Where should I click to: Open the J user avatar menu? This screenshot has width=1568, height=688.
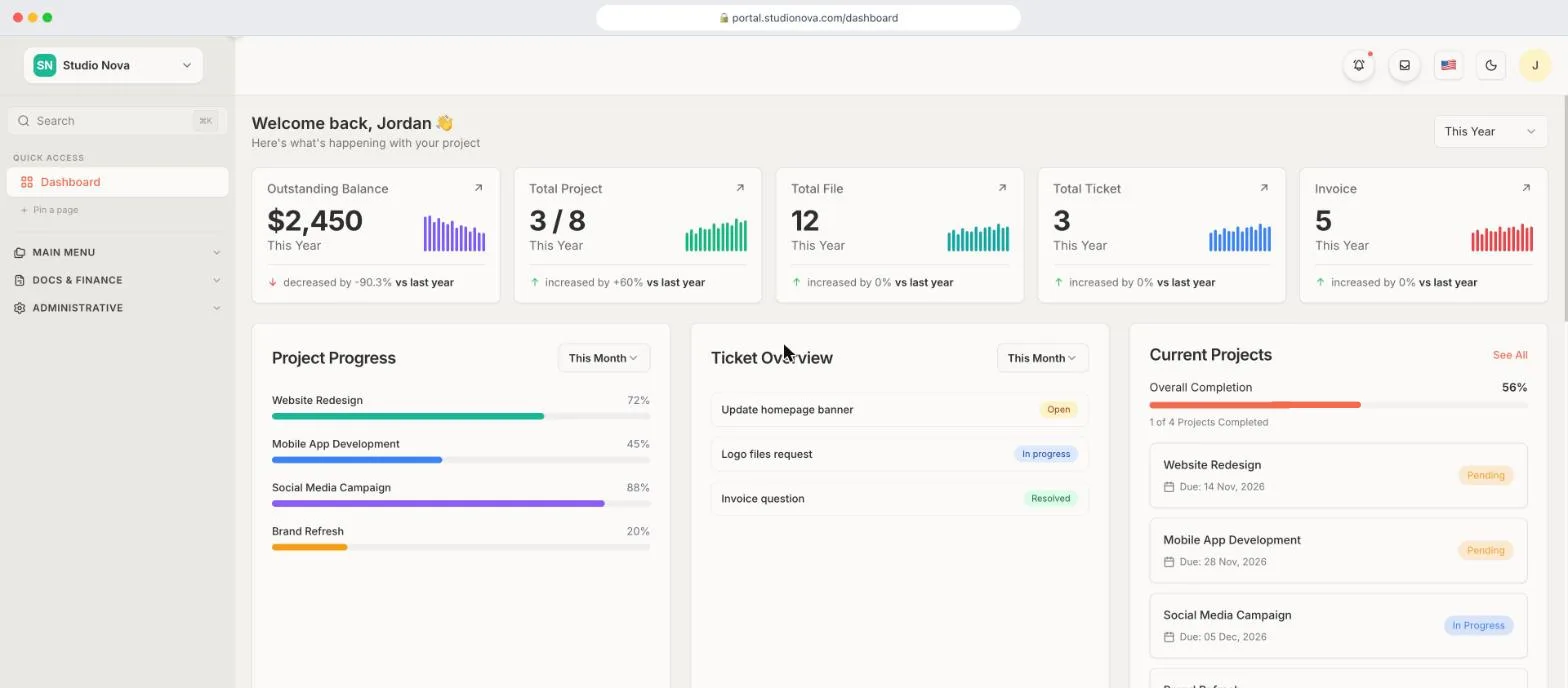click(1535, 65)
